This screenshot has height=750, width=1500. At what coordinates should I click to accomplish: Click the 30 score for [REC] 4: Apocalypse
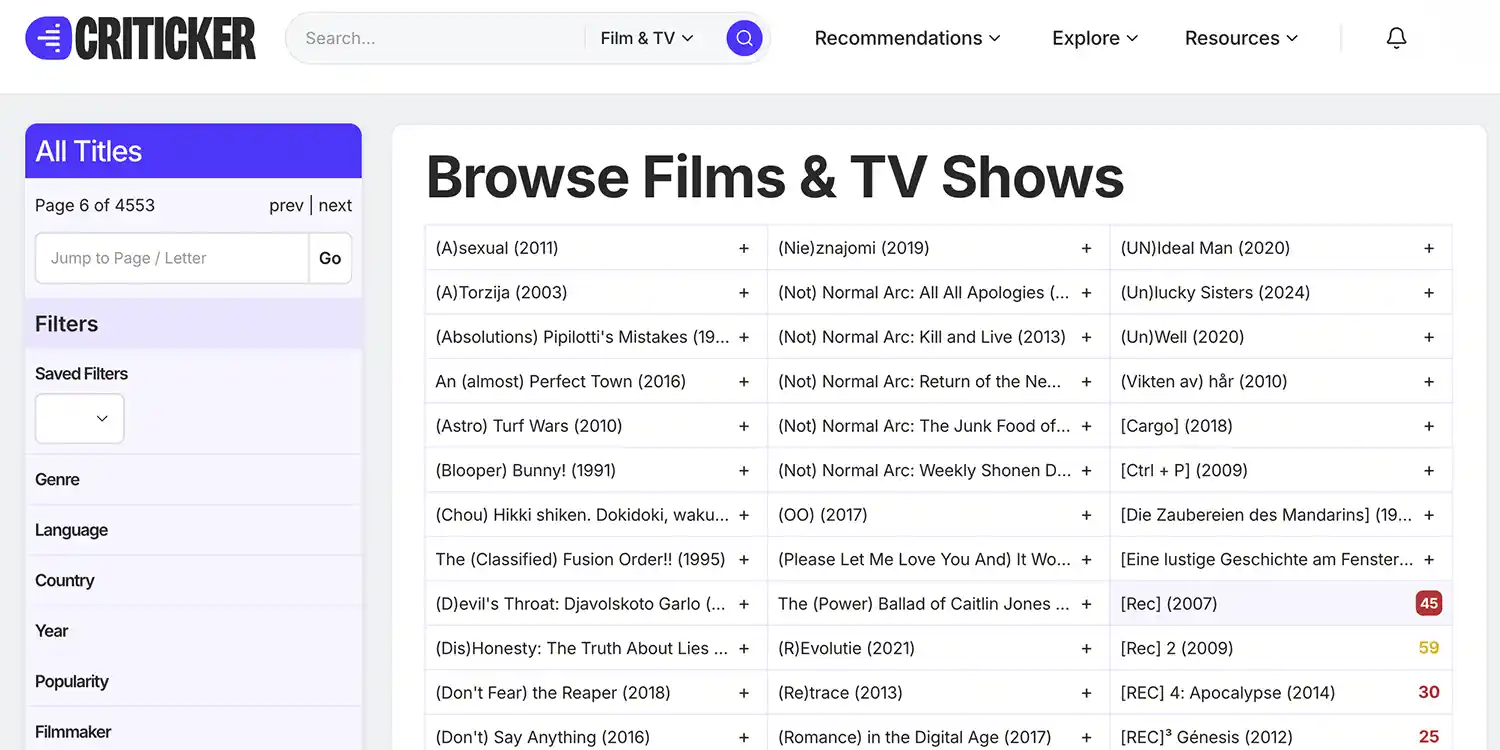point(1429,692)
